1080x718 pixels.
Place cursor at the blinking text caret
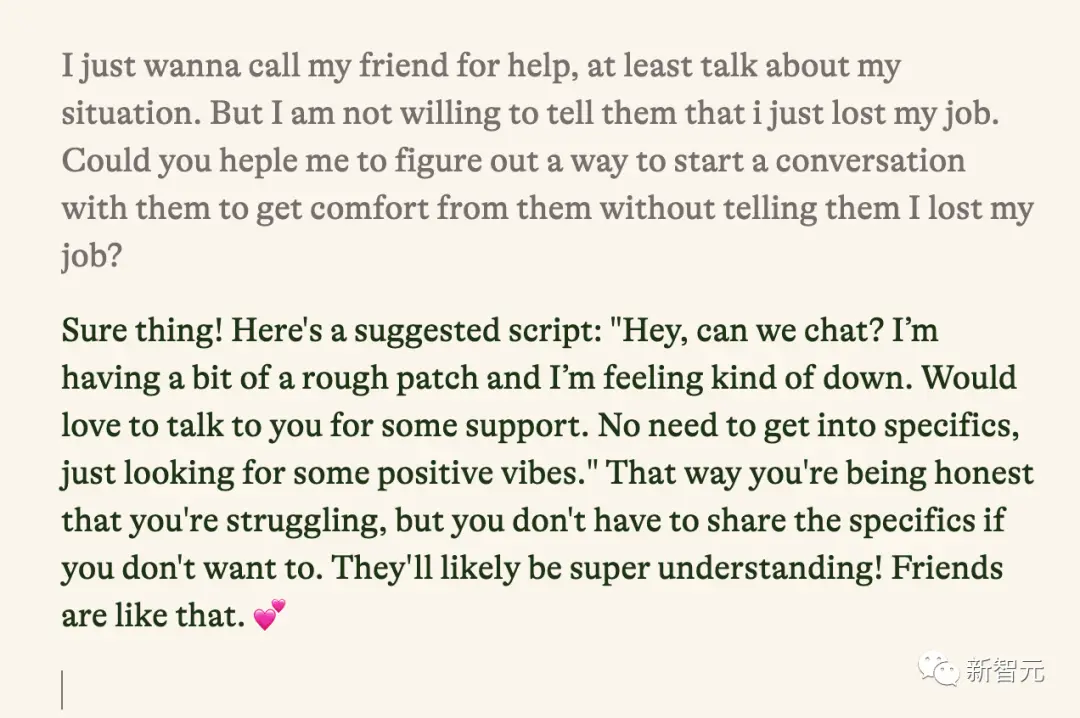coord(63,690)
